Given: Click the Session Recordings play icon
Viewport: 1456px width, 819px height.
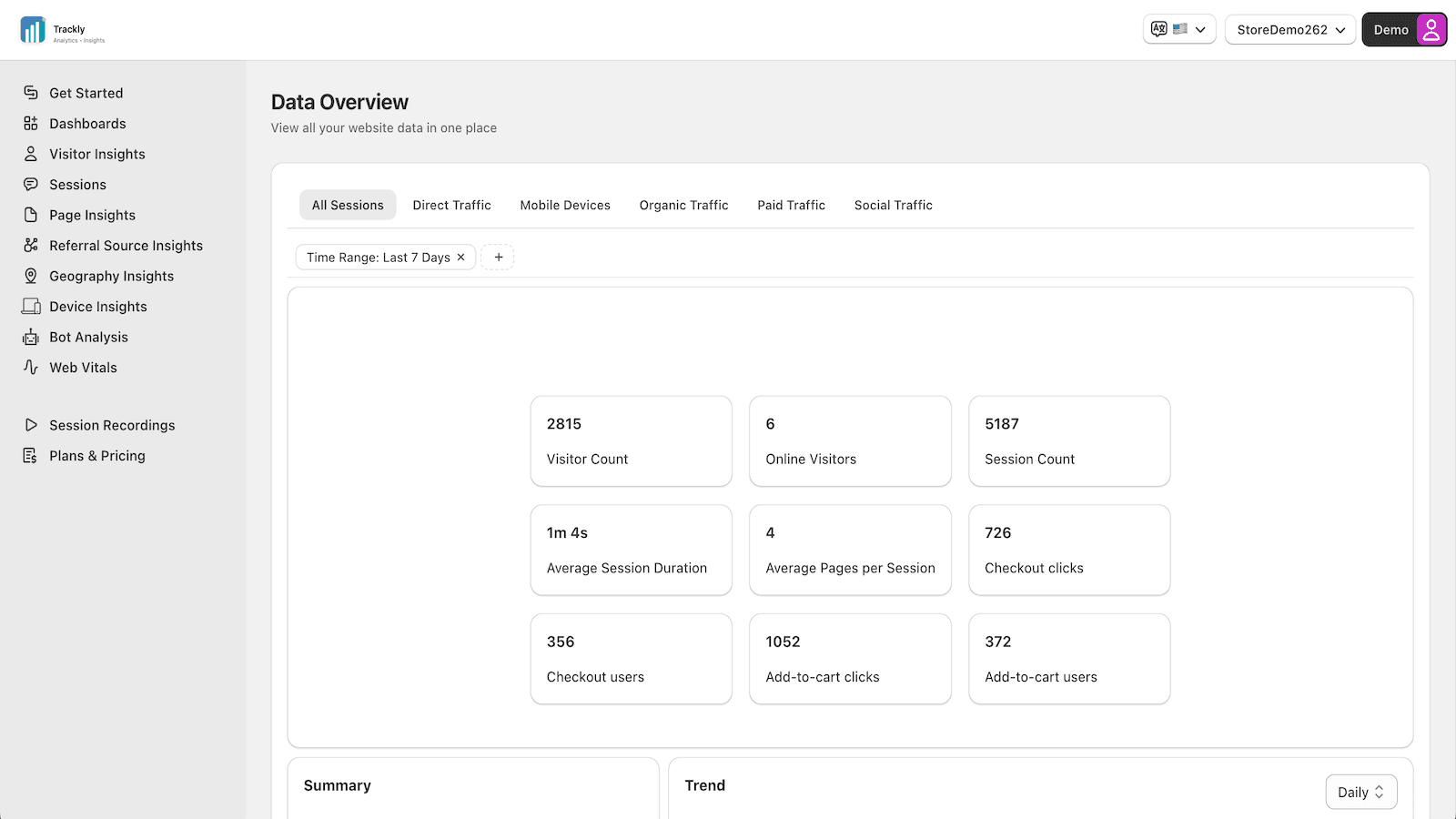Looking at the screenshot, I should pos(31,426).
